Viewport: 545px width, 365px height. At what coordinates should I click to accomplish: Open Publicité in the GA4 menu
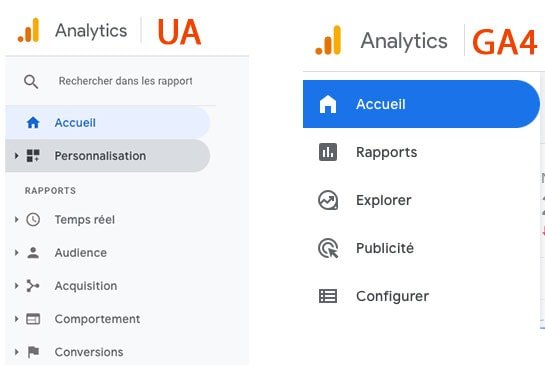coord(385,248)
